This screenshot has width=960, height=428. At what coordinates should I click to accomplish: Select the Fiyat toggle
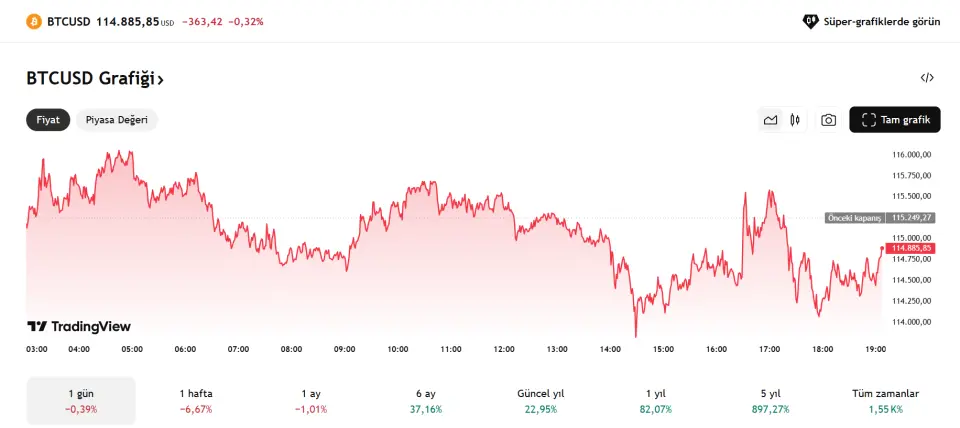point(48,120)
